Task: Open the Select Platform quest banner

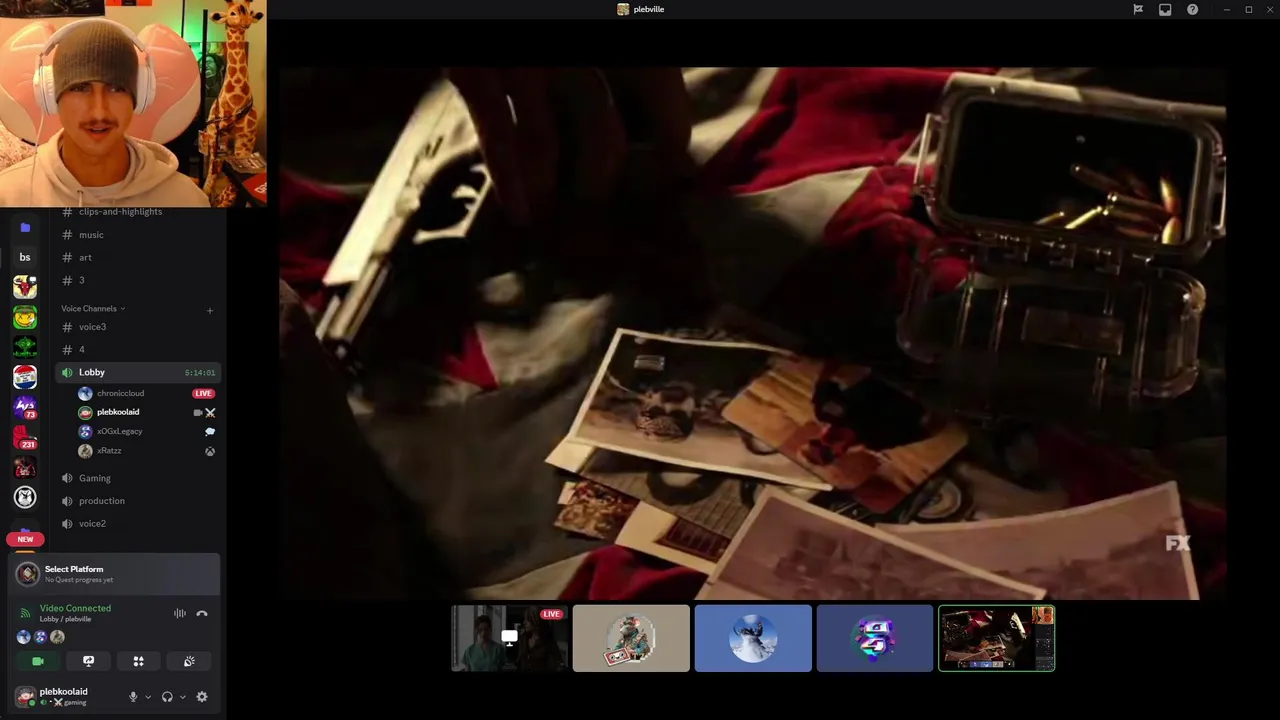Action: coord(113,574)
